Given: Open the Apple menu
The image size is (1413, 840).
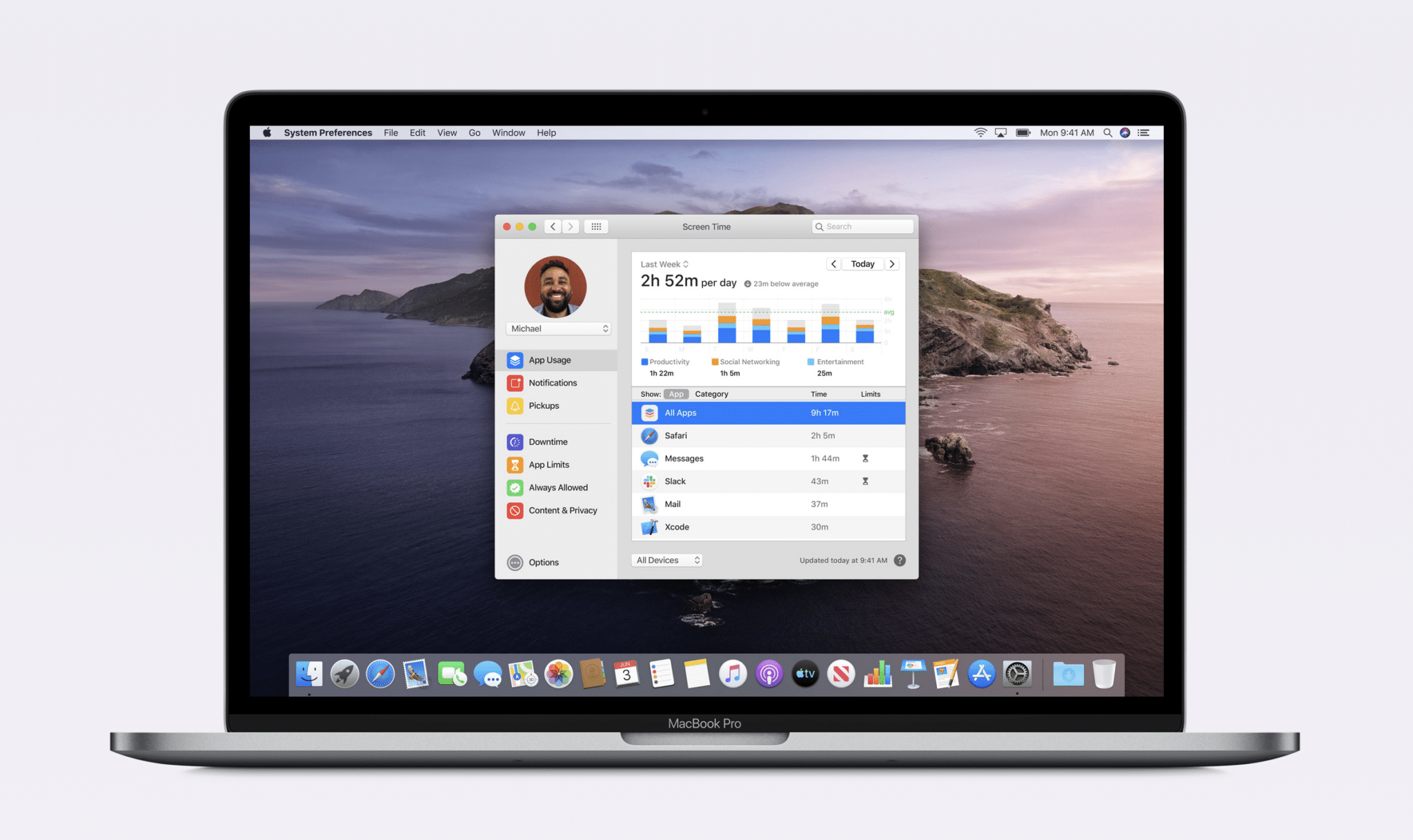Looking at the screenshot, I should [267, 132].
